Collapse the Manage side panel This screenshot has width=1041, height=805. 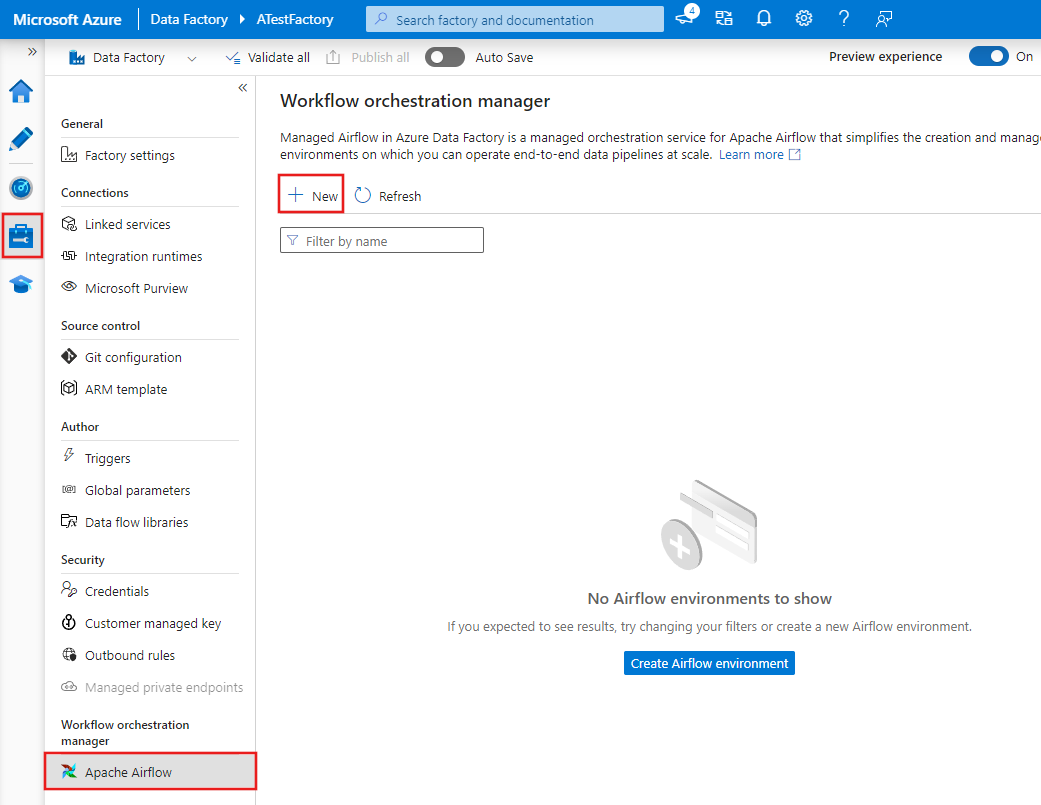pyautogui.click(x=243, y=88)
